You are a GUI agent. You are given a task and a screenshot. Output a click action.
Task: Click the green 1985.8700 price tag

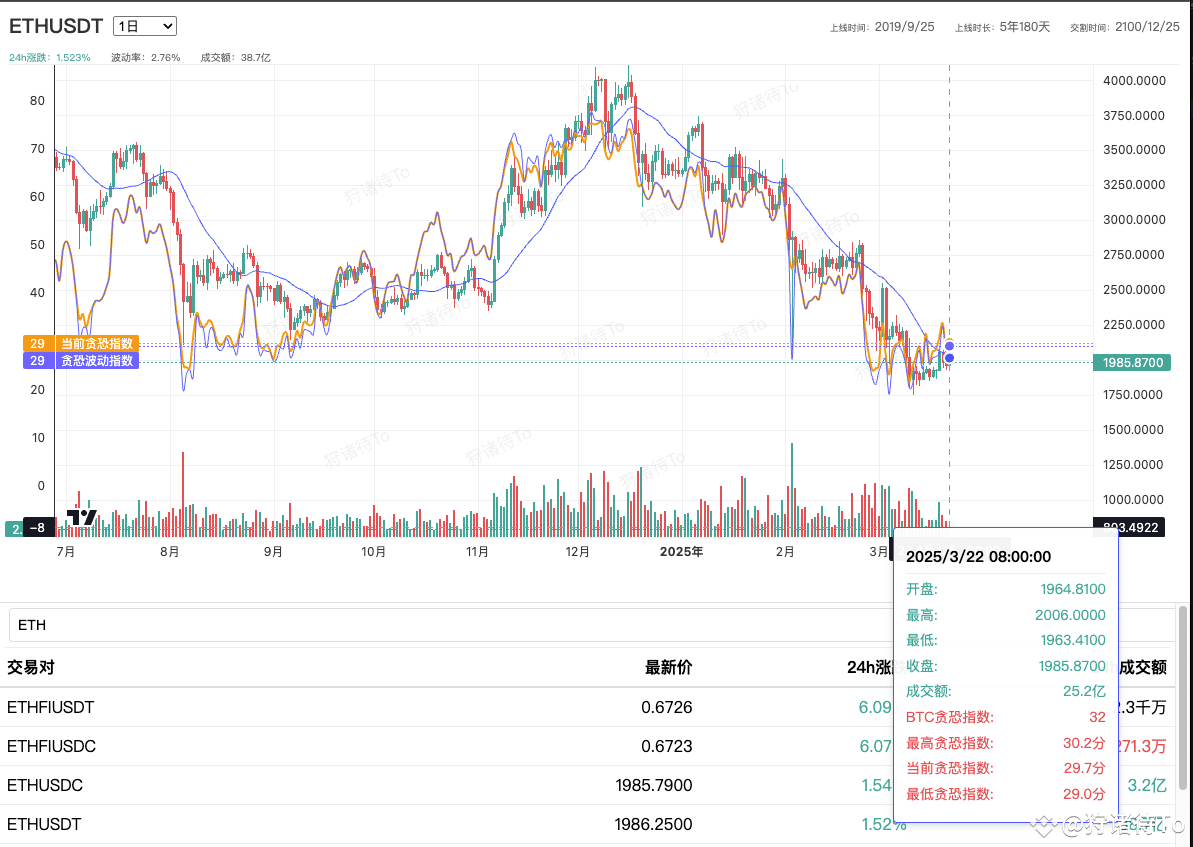(1130, 362)
